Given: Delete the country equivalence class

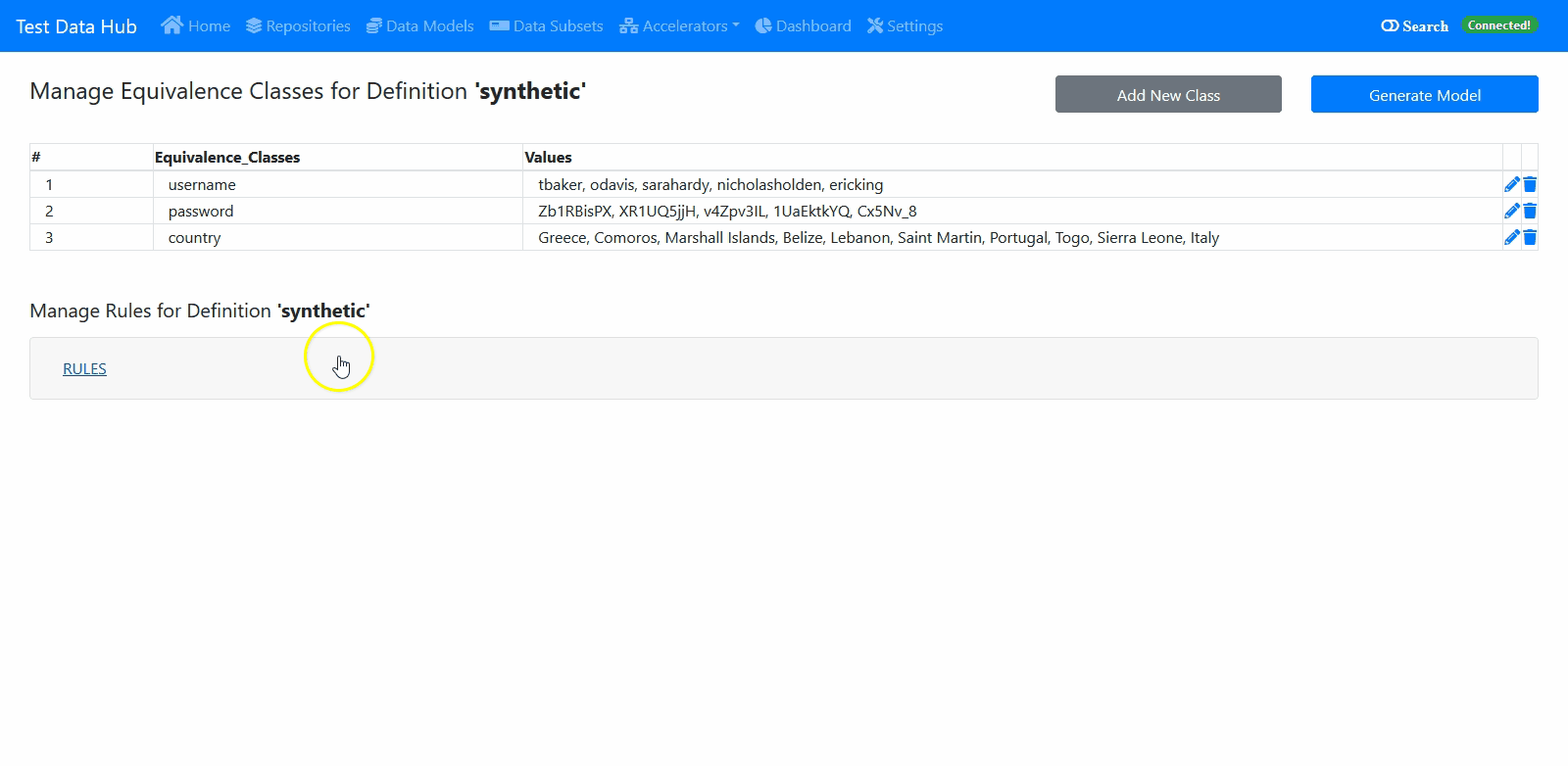Looking at the screenshot, I should click(1530, 237).
